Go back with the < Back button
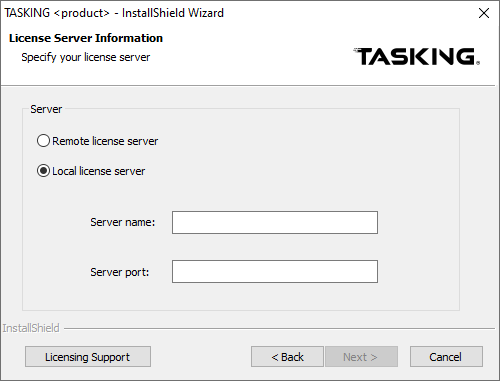500x381 pixels. point(287,357)
